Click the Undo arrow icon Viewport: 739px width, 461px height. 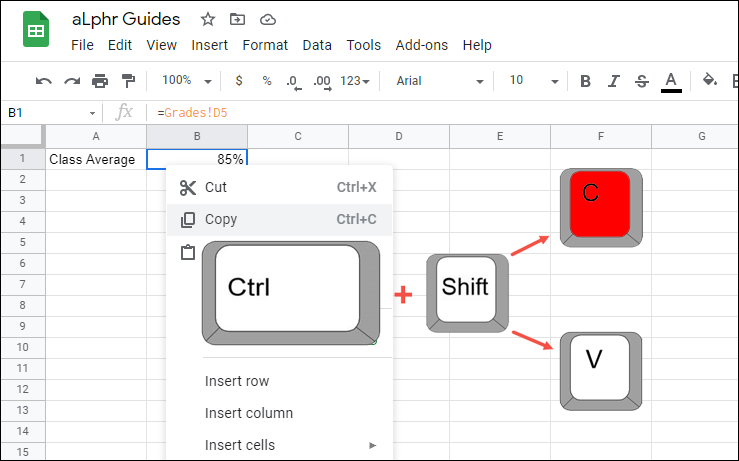coord(44,81)
